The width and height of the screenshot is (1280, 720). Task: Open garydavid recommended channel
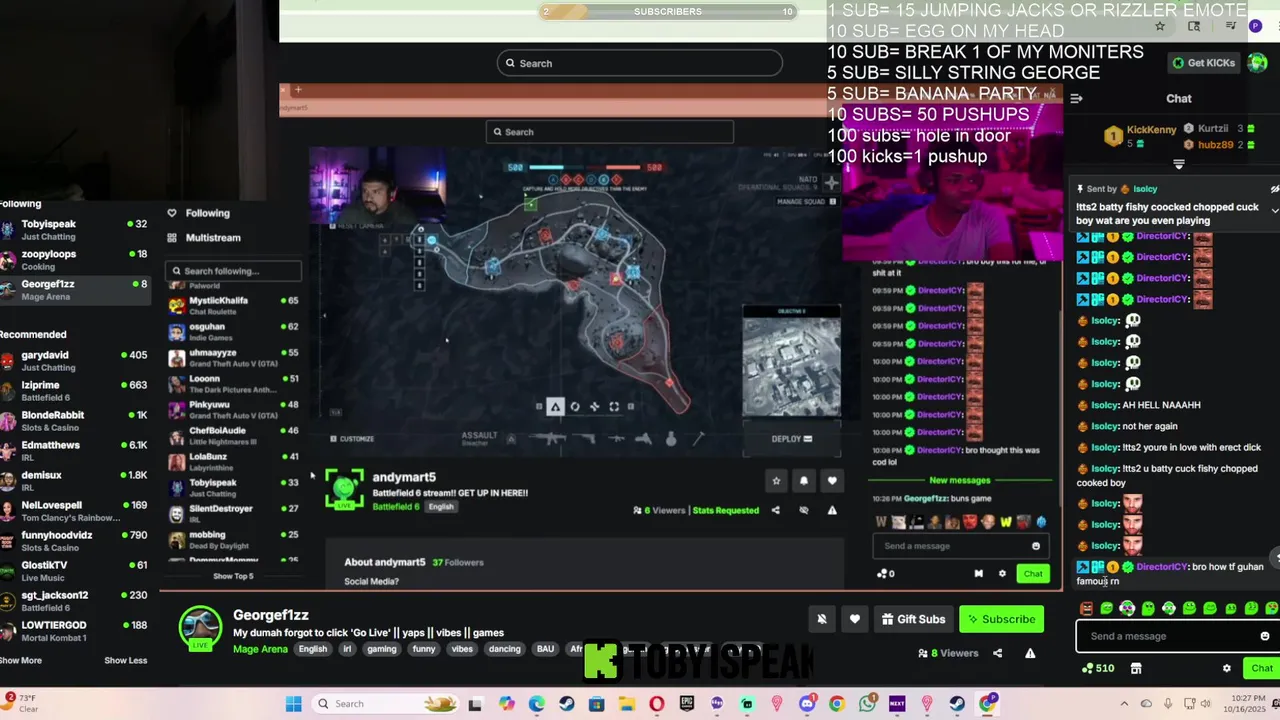74,360
